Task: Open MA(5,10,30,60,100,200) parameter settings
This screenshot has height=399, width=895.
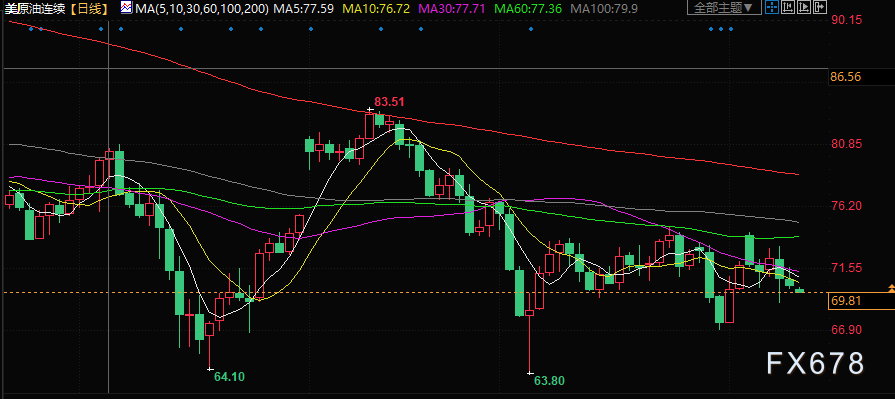Action: click(x=201, y=8)
